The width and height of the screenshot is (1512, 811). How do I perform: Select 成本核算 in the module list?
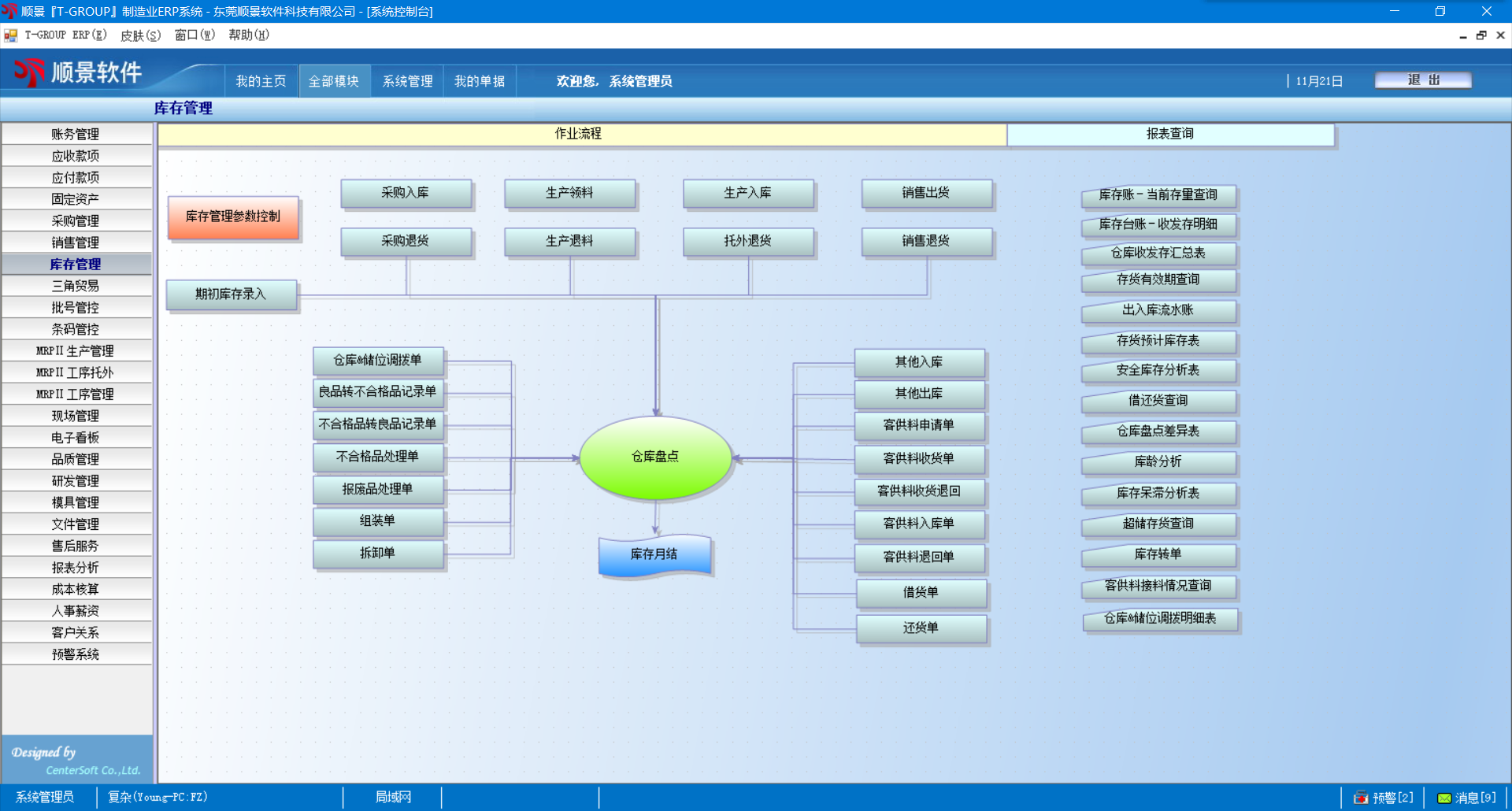click(x=76, y=589)
